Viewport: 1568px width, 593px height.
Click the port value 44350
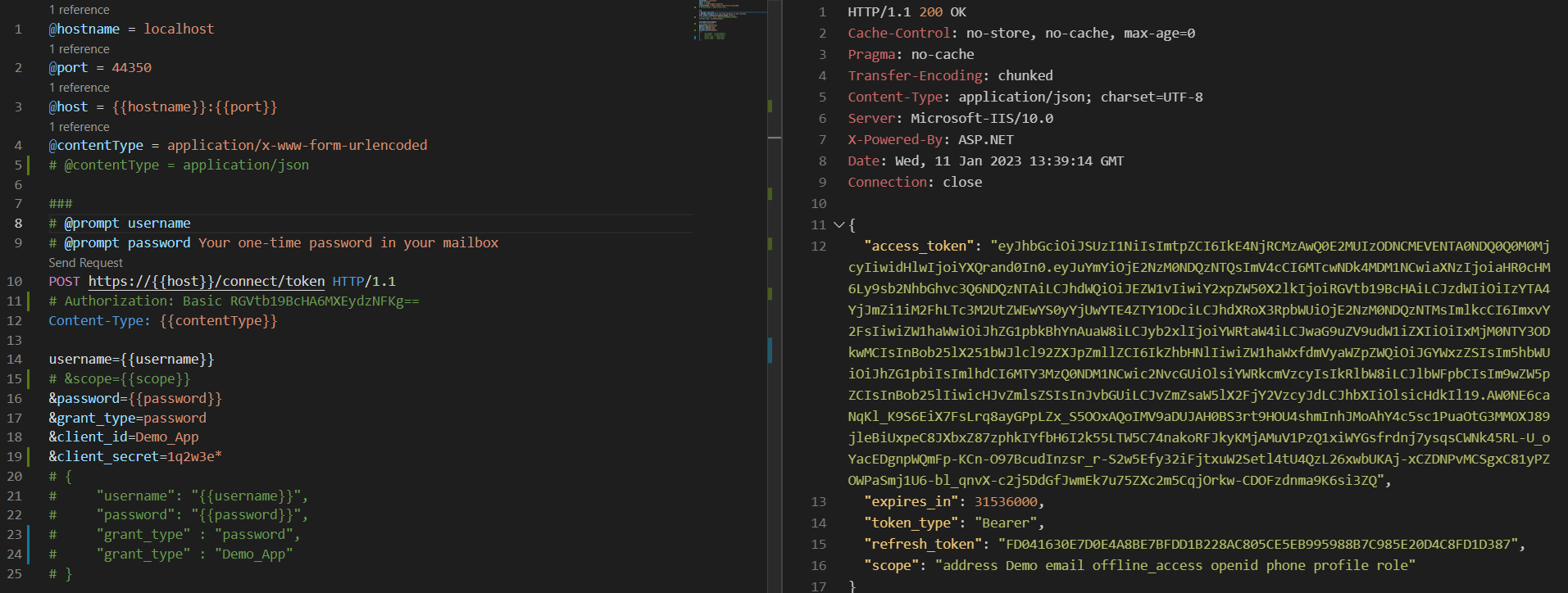click(x=131, y=68)
